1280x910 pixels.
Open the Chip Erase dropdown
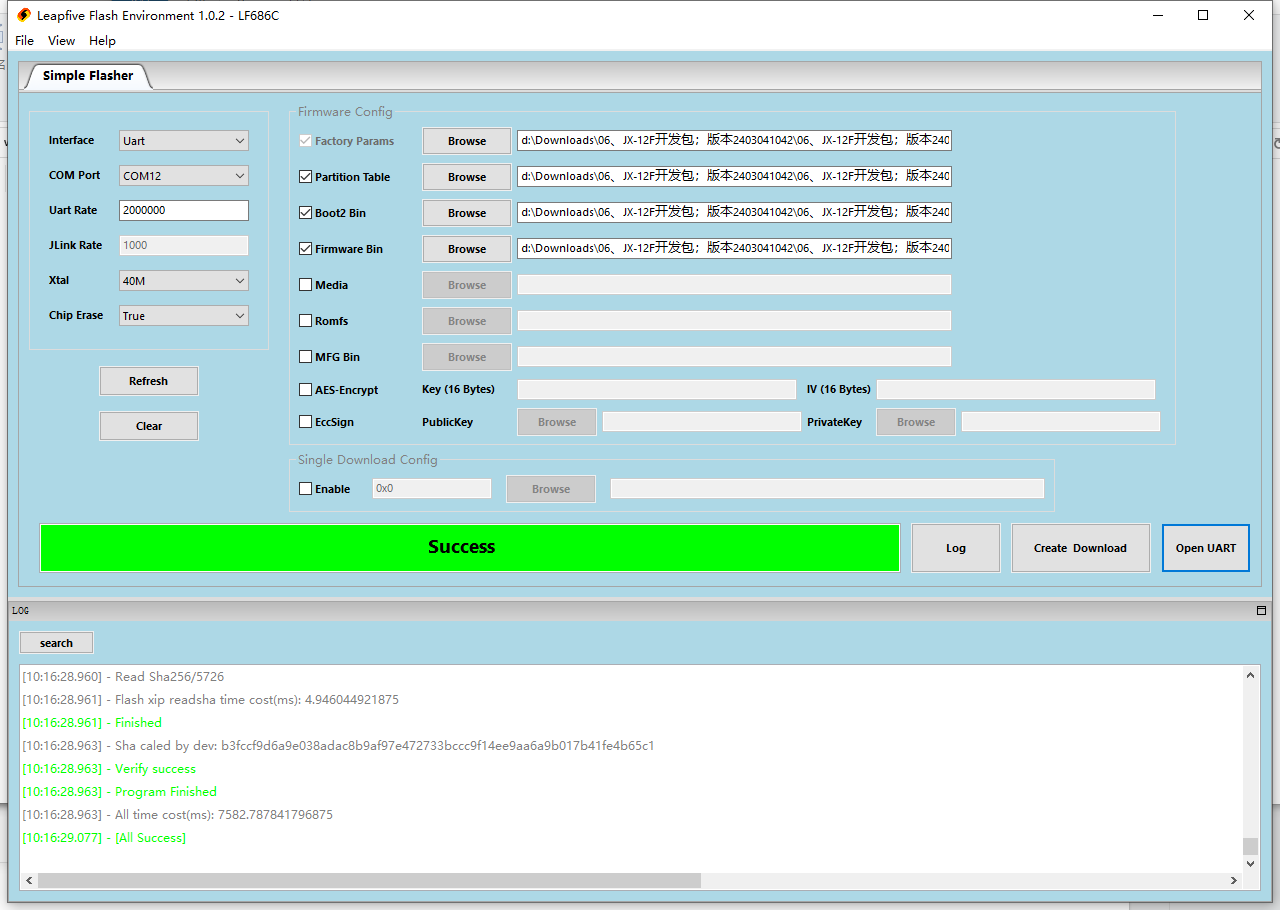(x=183, y=316)
